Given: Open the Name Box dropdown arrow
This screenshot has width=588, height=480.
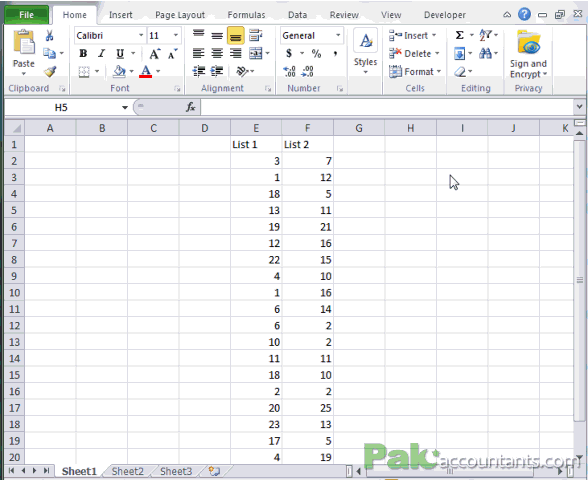Looking at the screenshot, I should tap(125, 108).
